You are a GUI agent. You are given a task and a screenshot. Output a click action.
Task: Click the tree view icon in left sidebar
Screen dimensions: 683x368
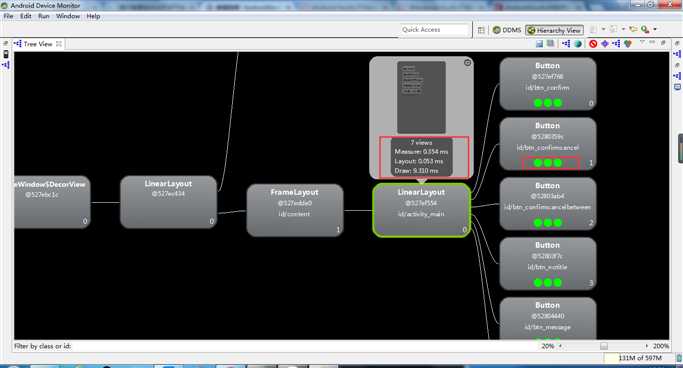(6, 65)
